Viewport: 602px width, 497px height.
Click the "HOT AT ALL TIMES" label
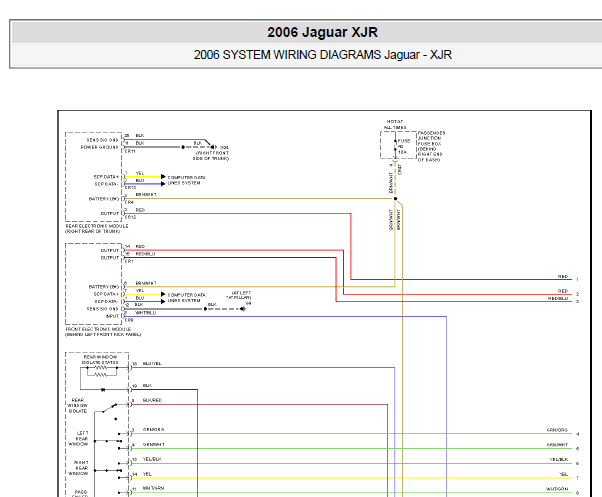click(395, 124)
